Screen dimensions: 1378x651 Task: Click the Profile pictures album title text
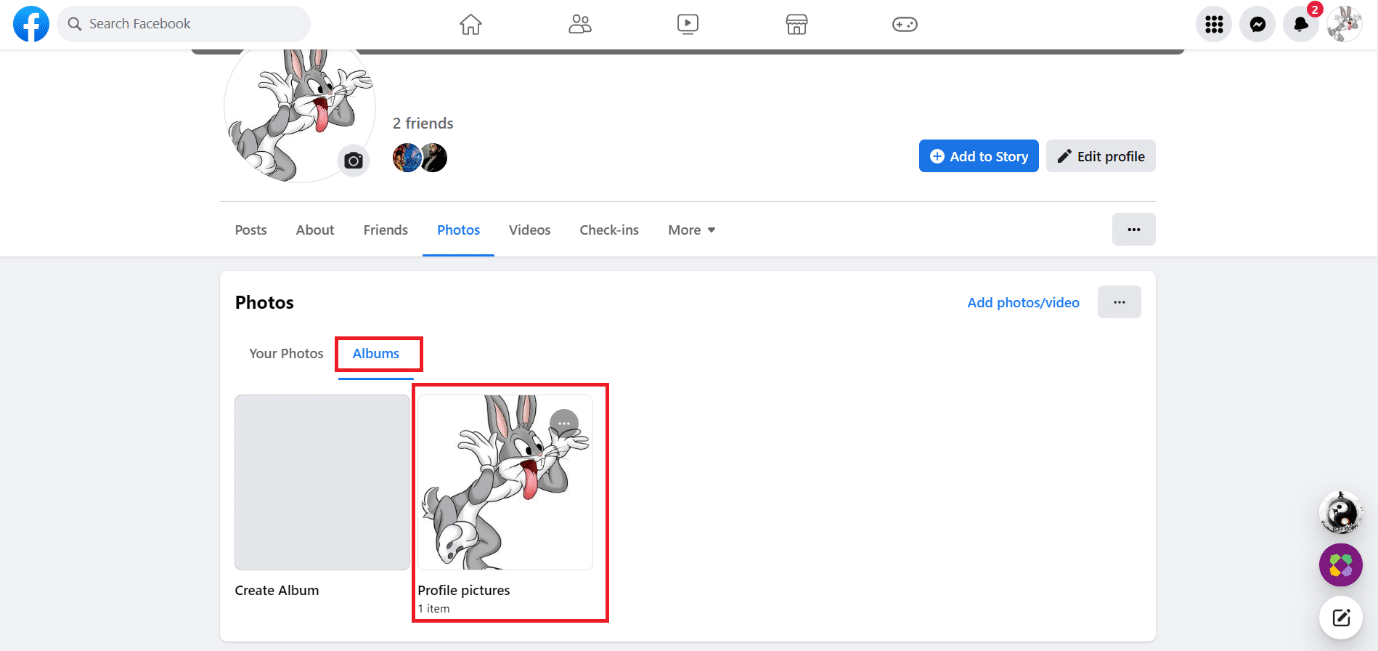pyautogui.click(x=464, y=590)
